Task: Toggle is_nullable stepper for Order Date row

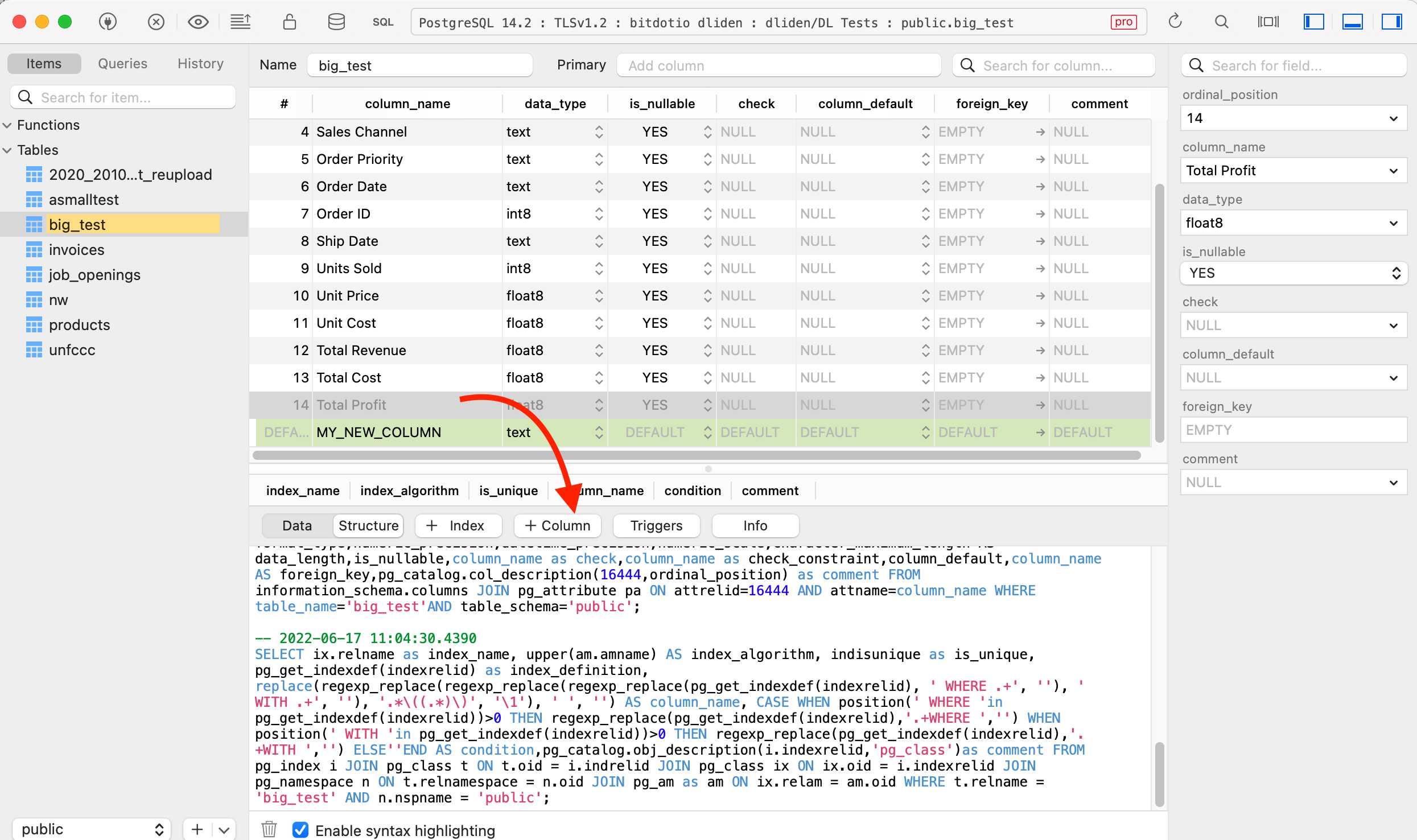Action: (707, 187)
